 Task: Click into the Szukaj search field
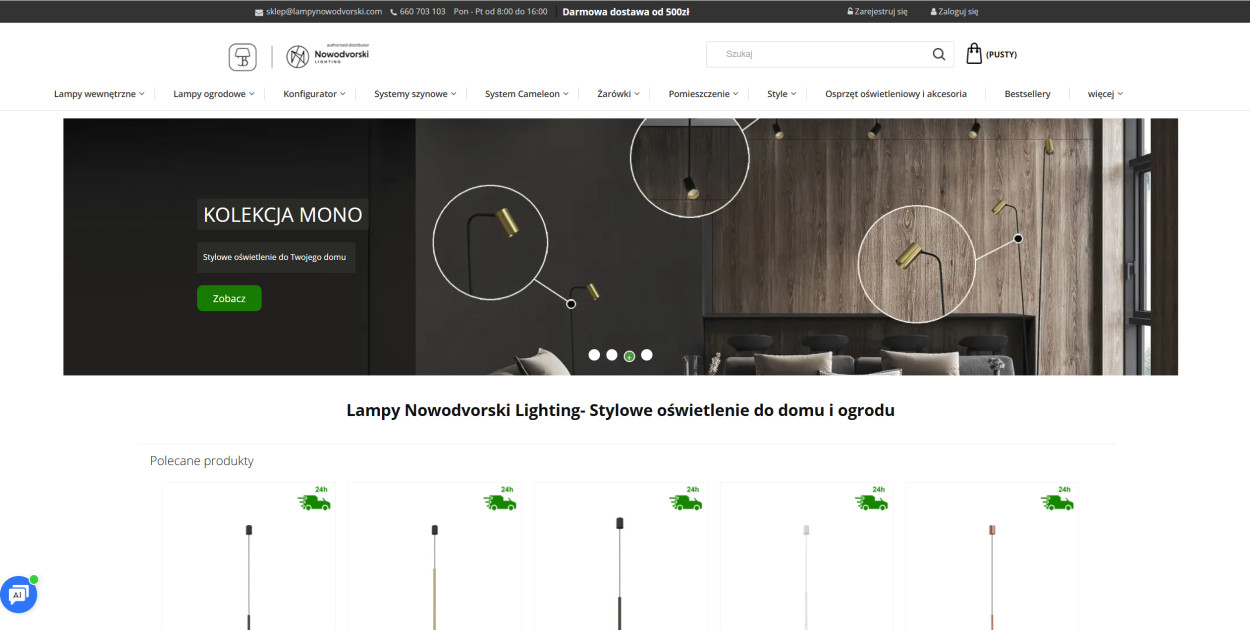pos(820,55)
